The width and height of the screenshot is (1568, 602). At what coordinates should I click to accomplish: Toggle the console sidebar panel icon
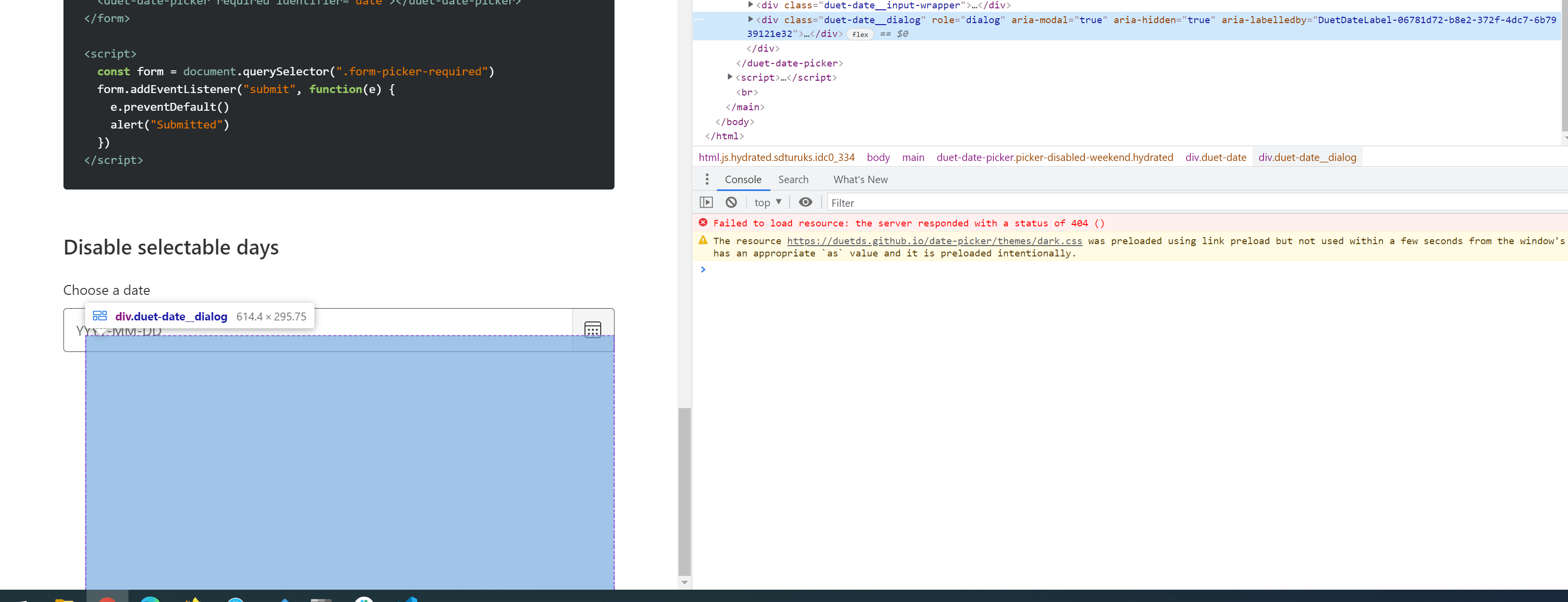706,202
